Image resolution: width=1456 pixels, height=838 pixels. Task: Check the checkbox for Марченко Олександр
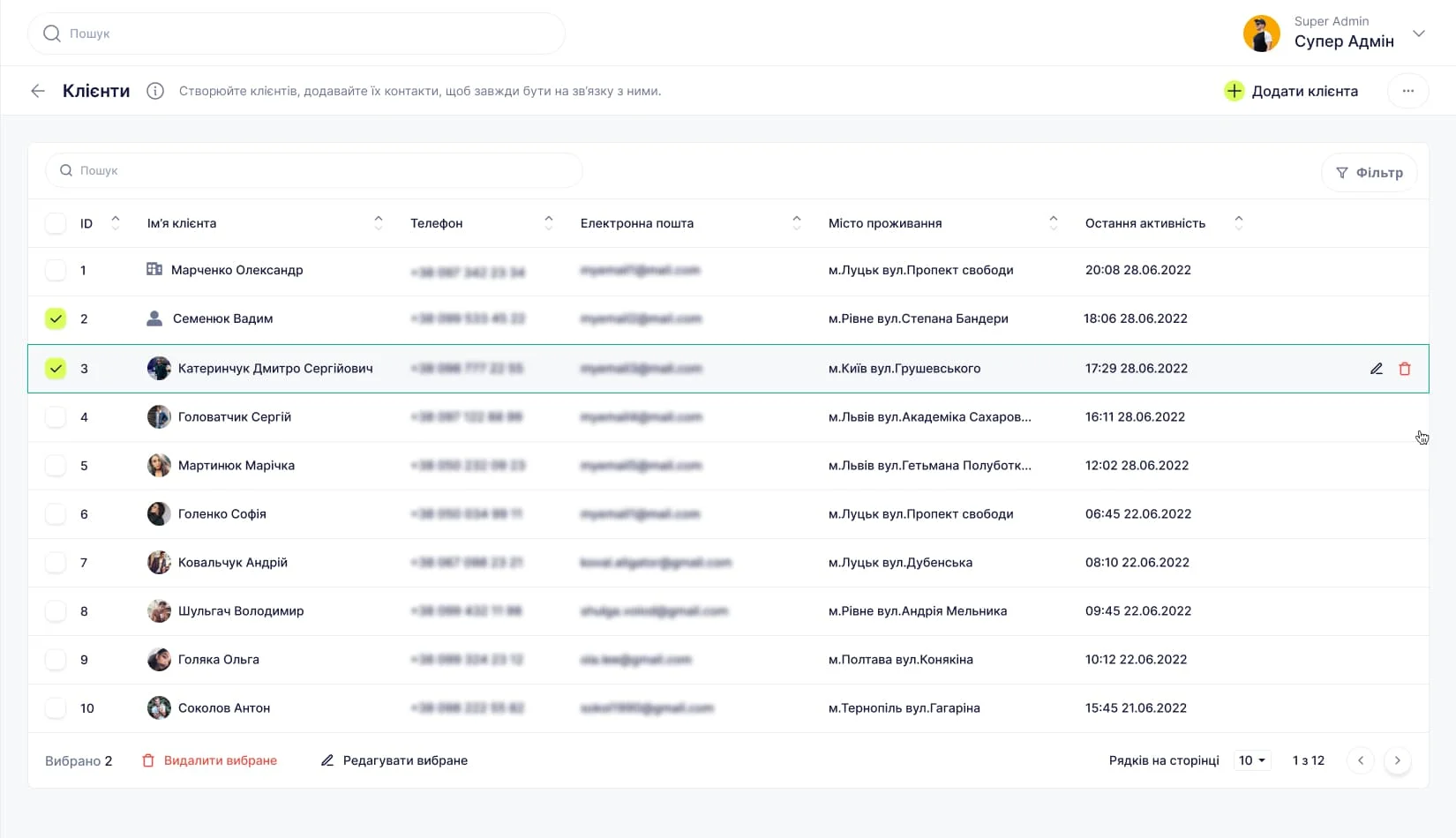(x=56, y=270)
